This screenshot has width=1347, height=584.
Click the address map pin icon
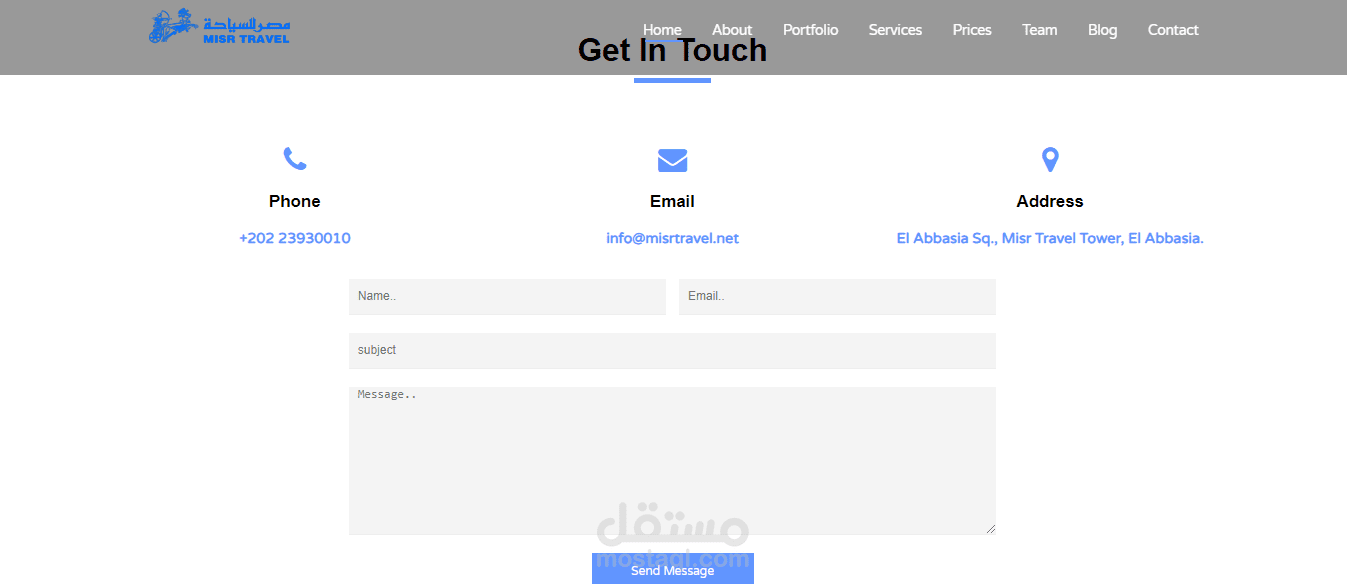pyautogui.click(x=1050, y=160)
